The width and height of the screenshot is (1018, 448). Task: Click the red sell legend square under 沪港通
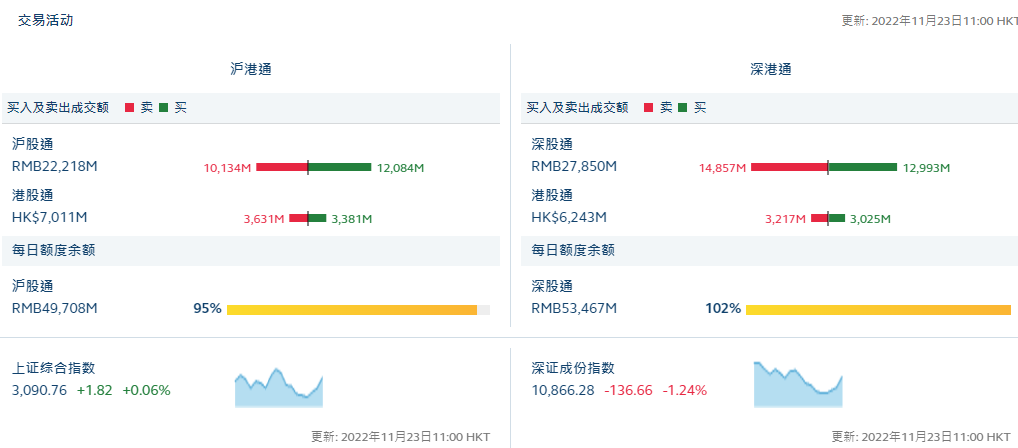point(129,107)
